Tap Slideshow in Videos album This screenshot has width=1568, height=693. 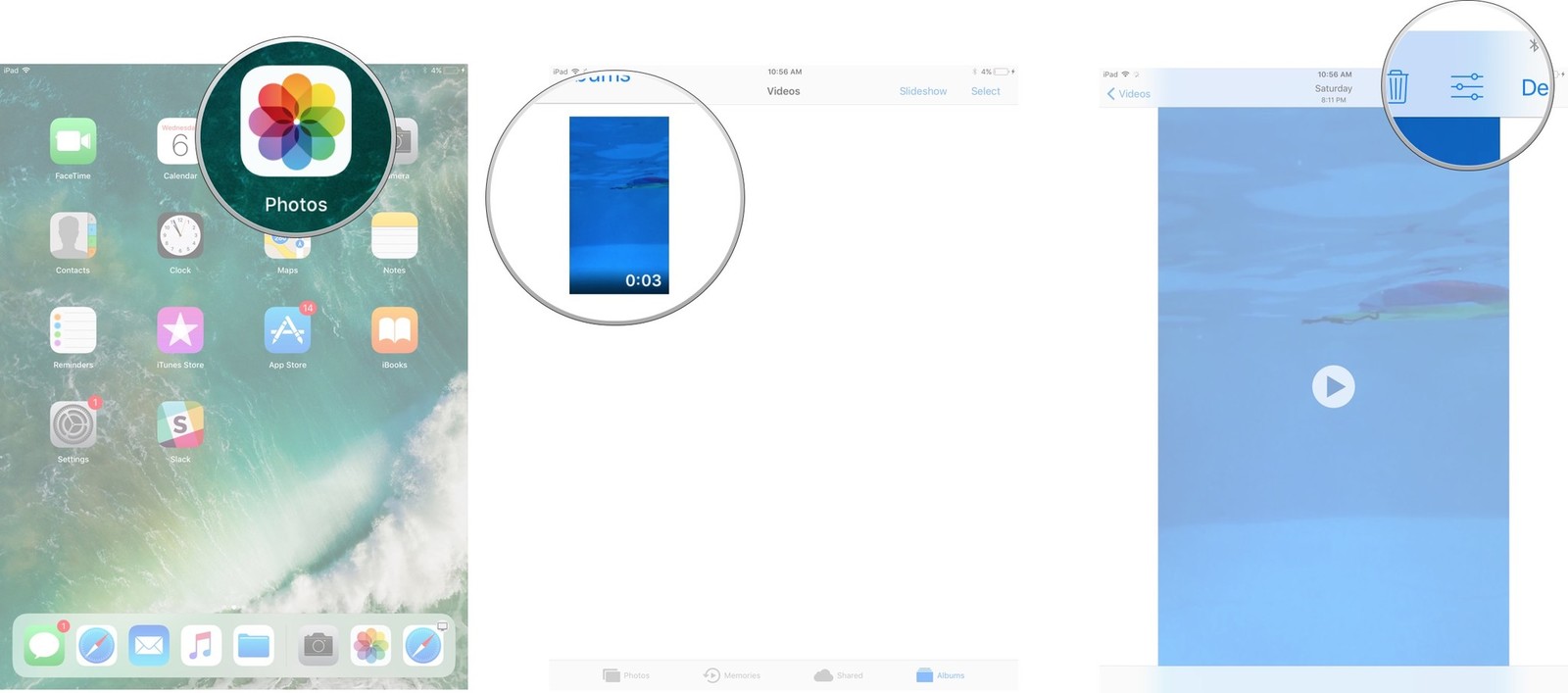coord(923,91)
